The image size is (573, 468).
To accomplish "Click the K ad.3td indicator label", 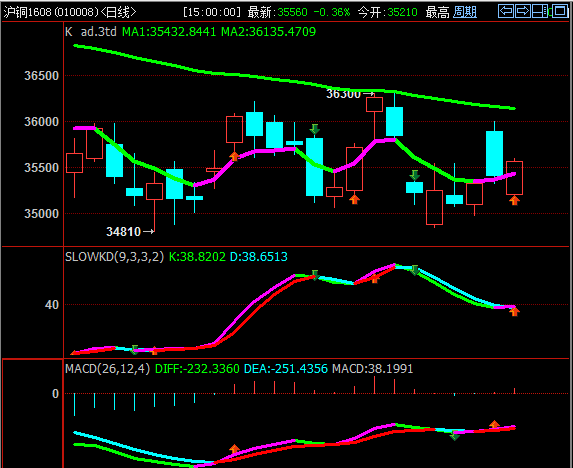I will [91, 31].
